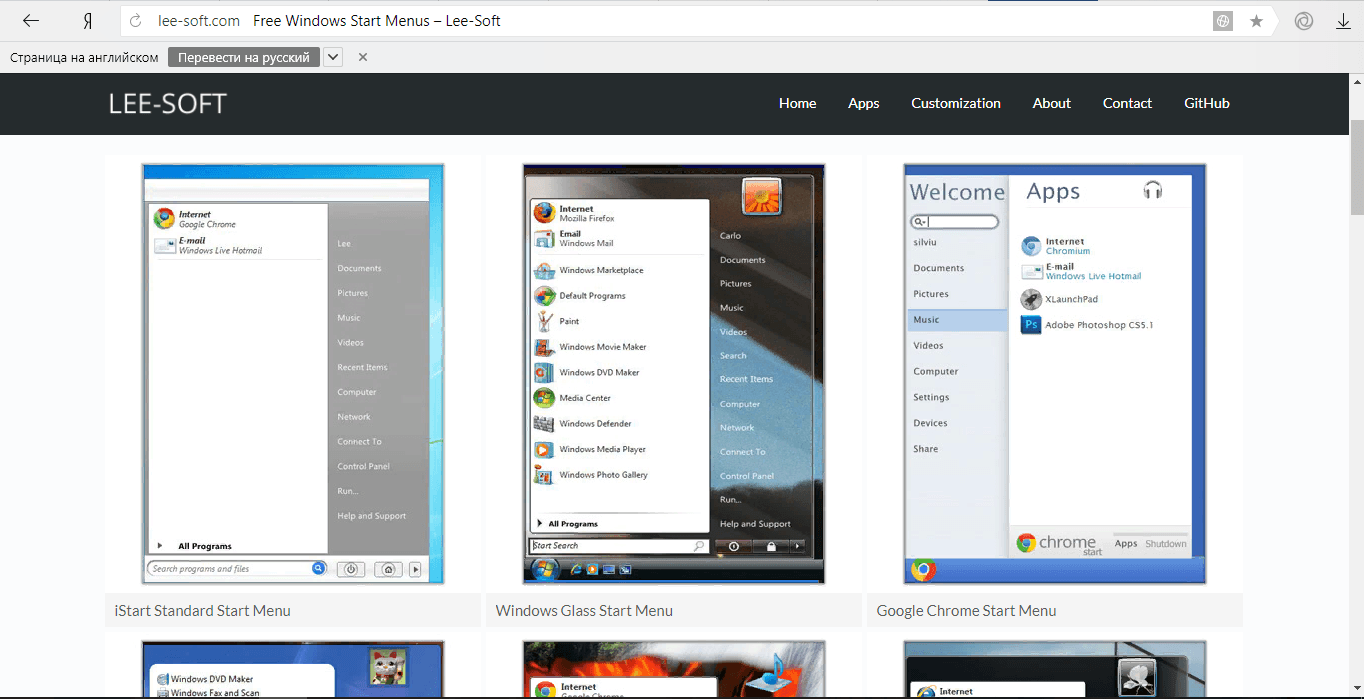Open the Contact menu item
Screen dimensions: 1364x699
pos(1128,103)
